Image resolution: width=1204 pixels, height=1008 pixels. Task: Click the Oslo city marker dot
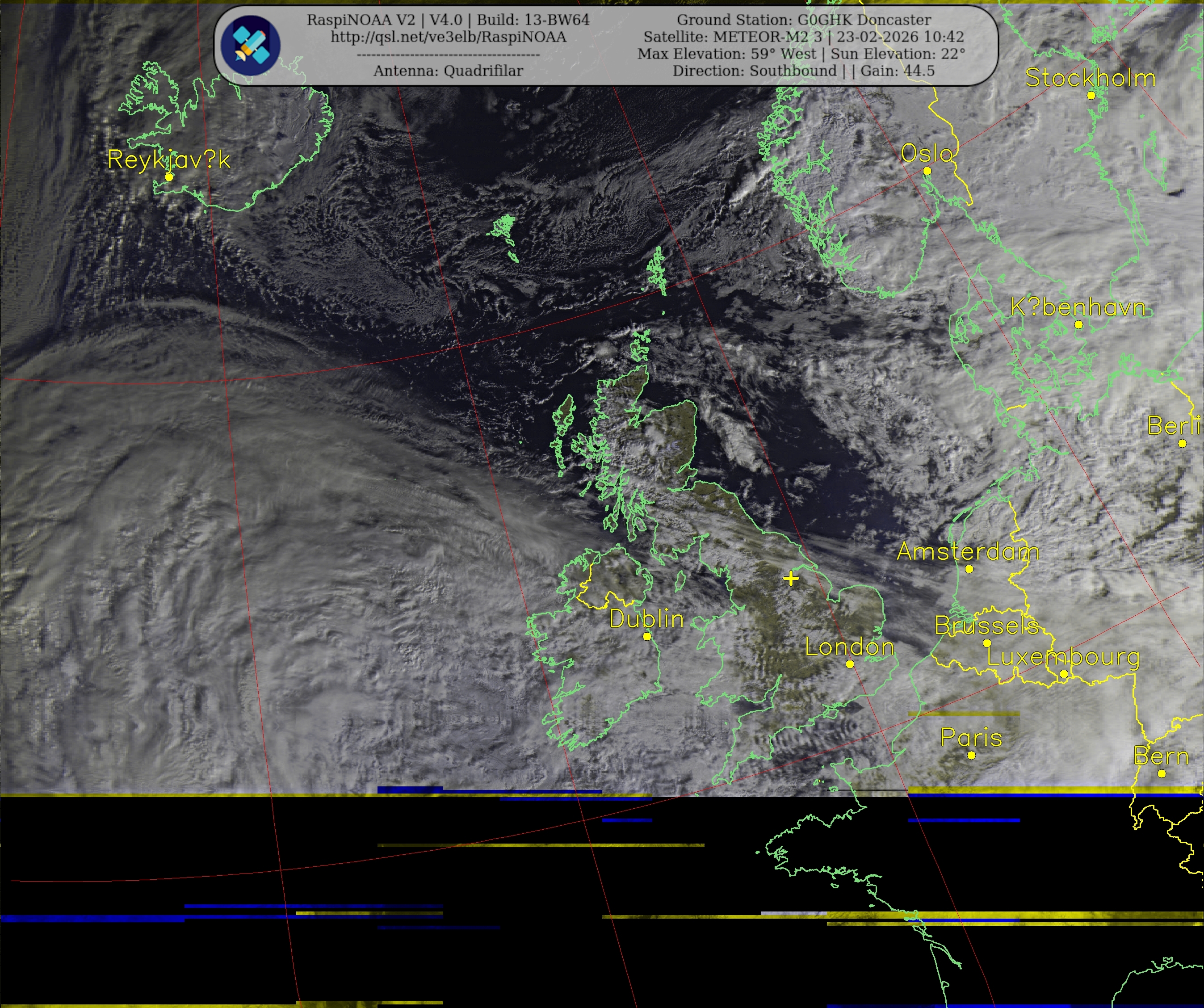pos(927,171)
